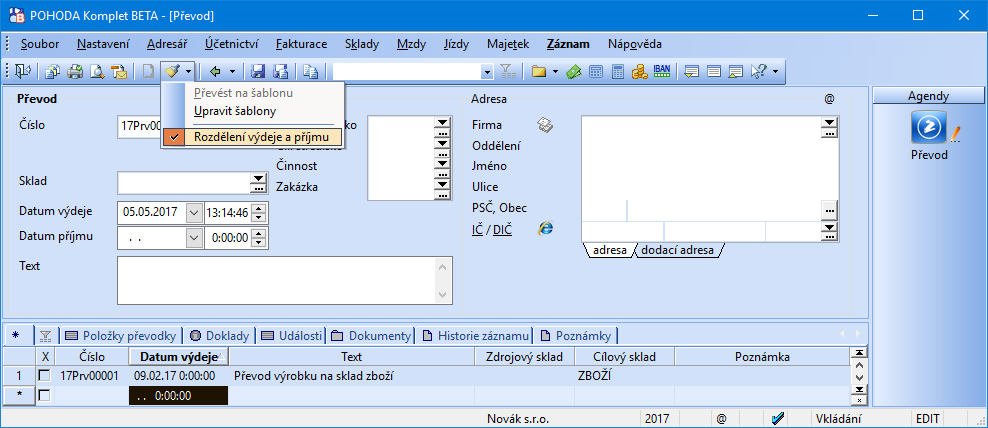This screenshot has width=988, height=428.
Task: Switch to the dodací adresa tab
Action: (677, 250)
